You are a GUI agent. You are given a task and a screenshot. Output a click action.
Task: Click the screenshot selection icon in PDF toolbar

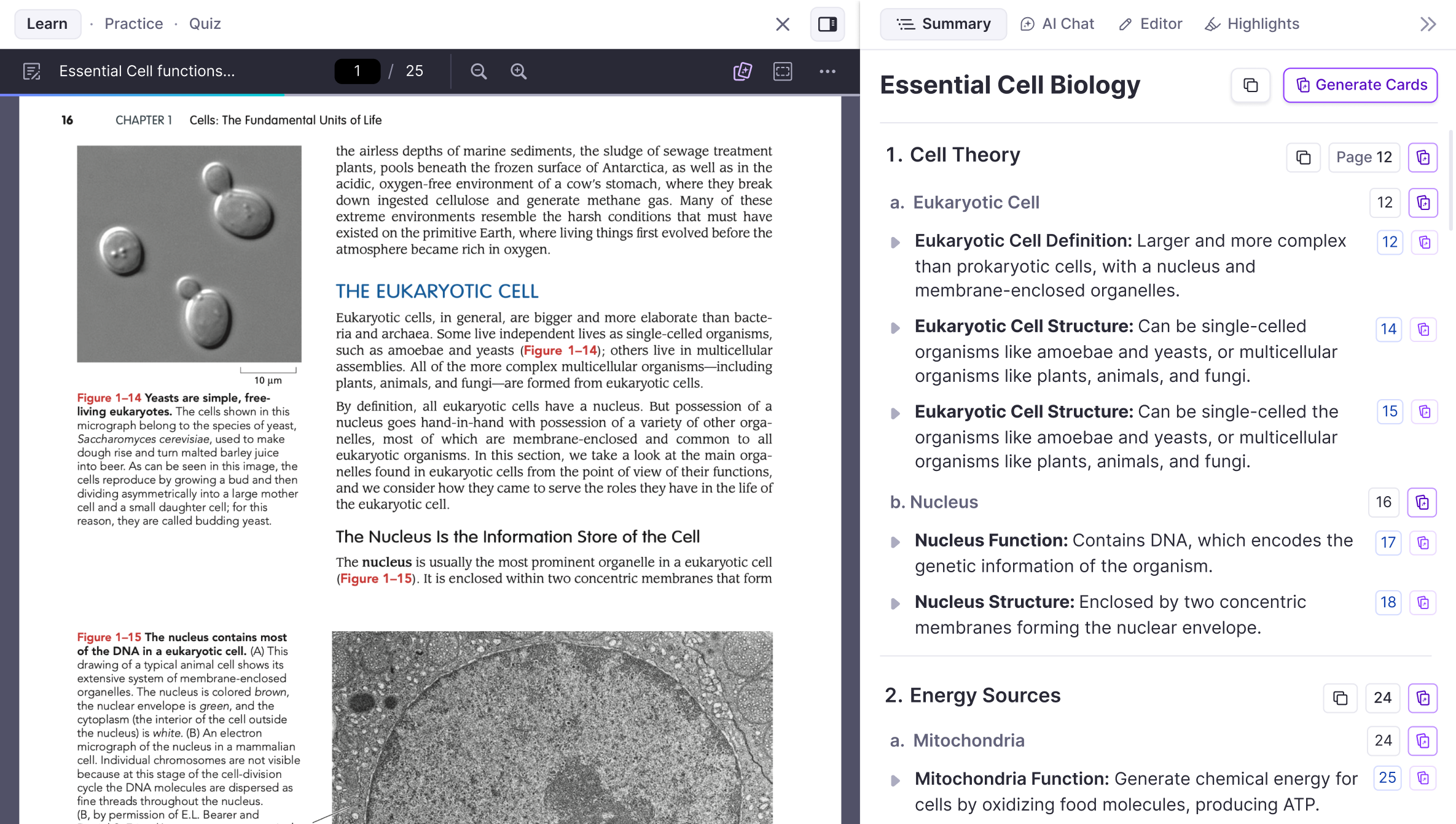(x=783, y=71)
